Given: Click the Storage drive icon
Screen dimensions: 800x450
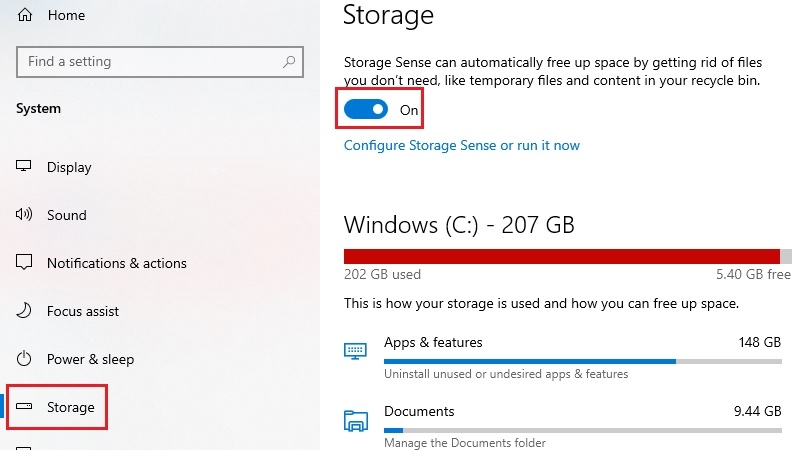Looking at the screenshot, I should click(23, 407).
